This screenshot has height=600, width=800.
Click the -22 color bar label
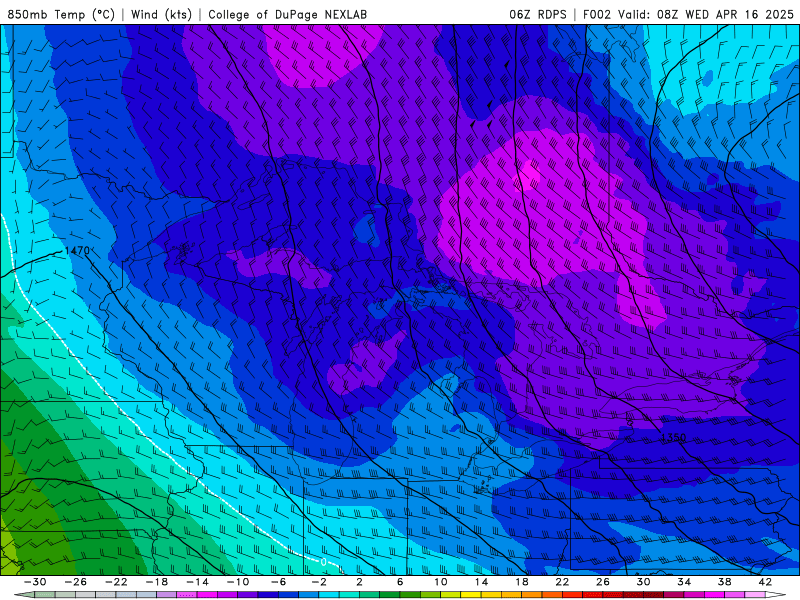click(x=116, y=582)
